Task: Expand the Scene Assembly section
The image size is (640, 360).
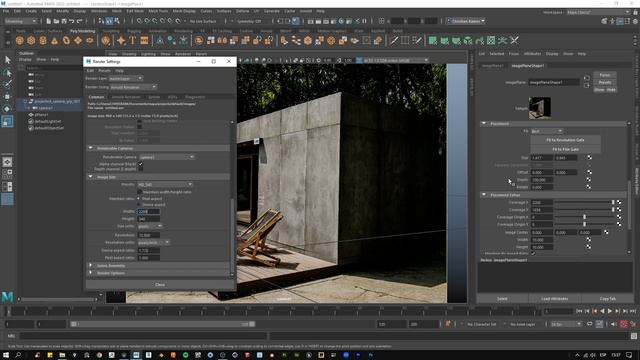Action: [91, 265]
